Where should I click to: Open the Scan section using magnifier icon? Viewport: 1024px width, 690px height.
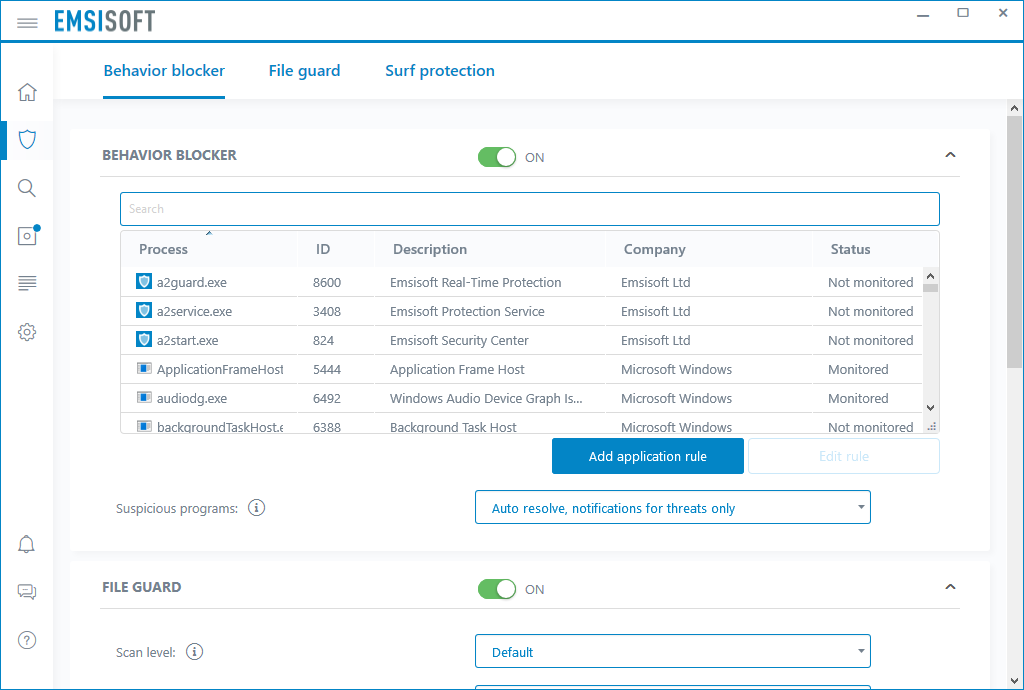click(27, 187)
